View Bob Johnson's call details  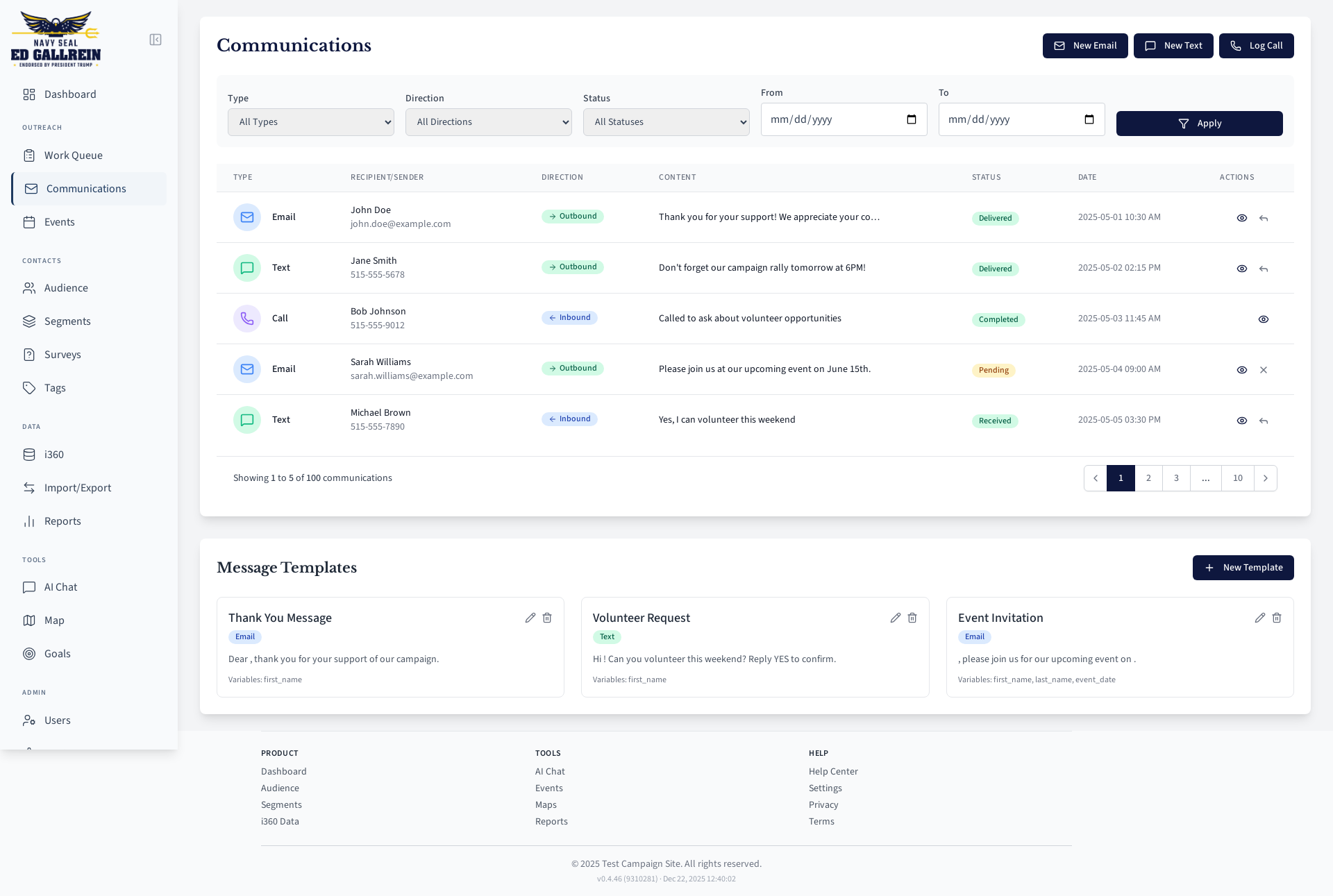tap(1264, 319)
